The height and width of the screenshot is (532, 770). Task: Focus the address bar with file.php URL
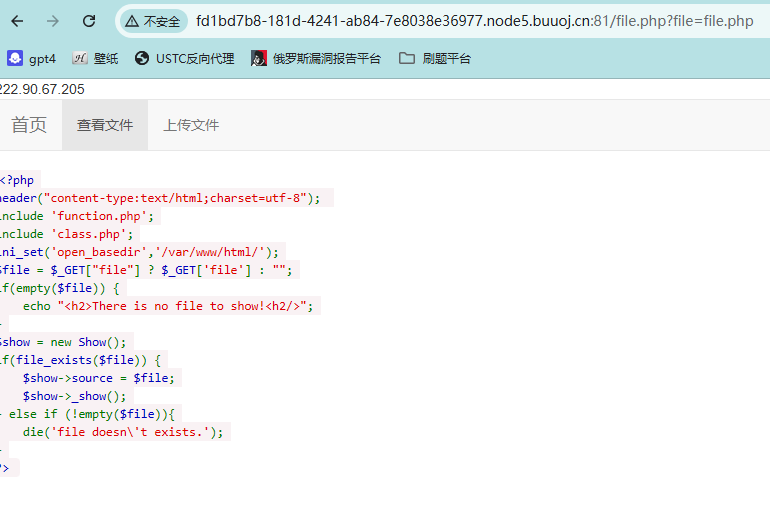tap(474, 21)
